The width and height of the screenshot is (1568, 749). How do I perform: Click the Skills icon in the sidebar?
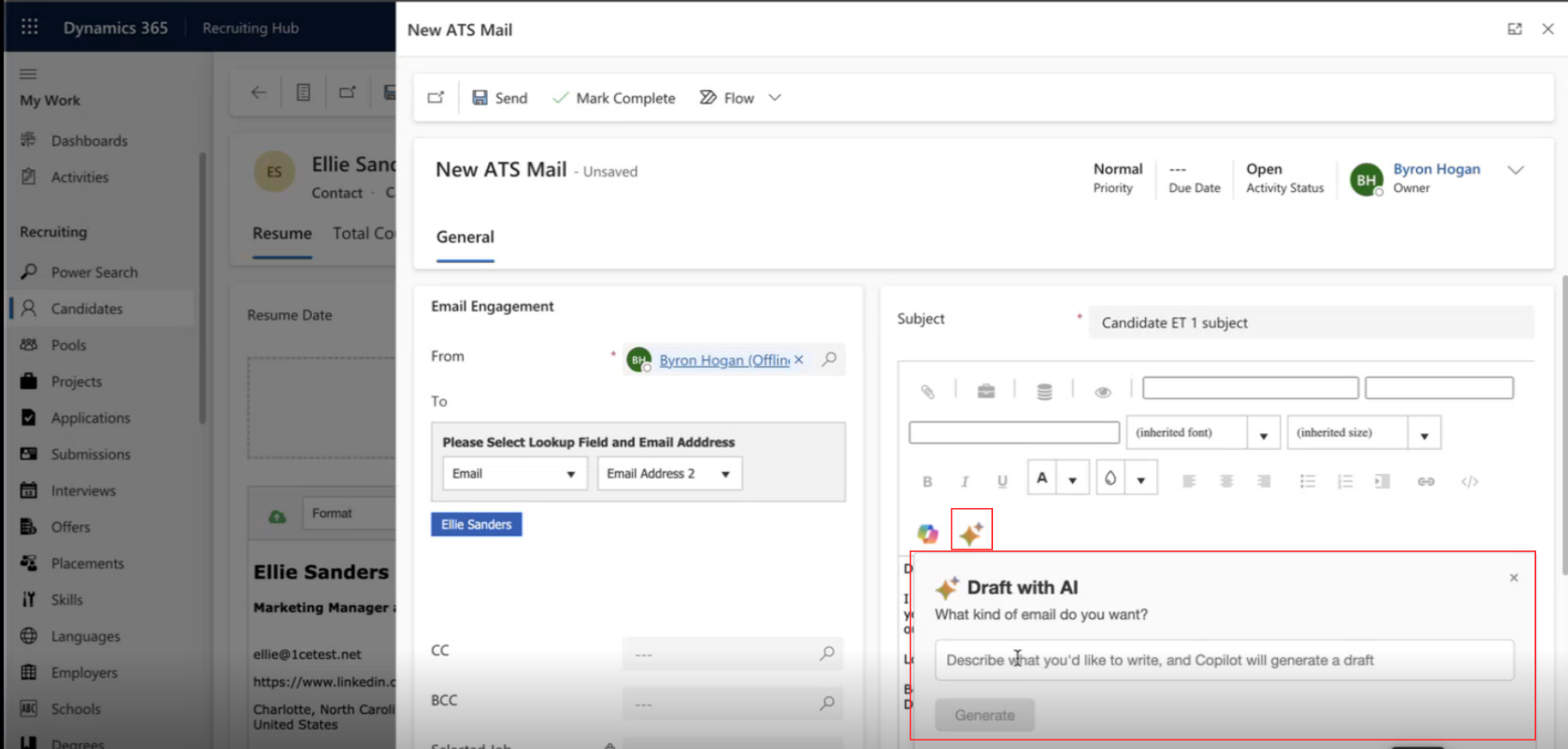click(x=29, y=600)
